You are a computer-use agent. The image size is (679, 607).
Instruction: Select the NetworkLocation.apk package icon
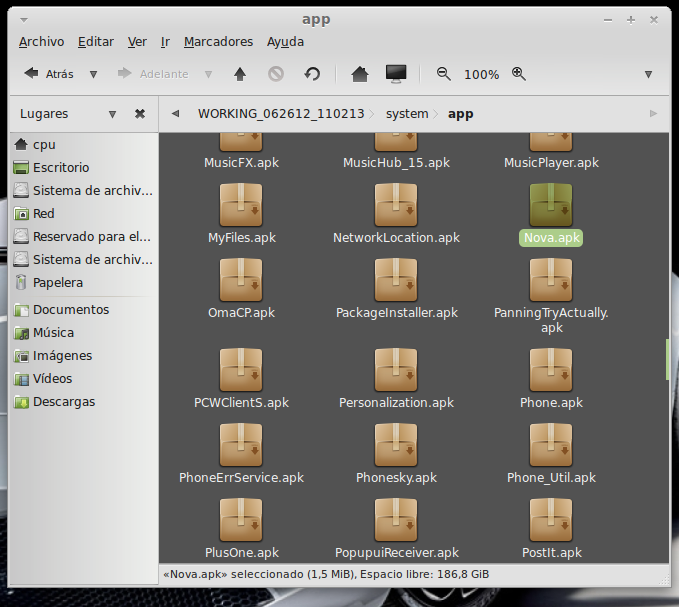396,205
